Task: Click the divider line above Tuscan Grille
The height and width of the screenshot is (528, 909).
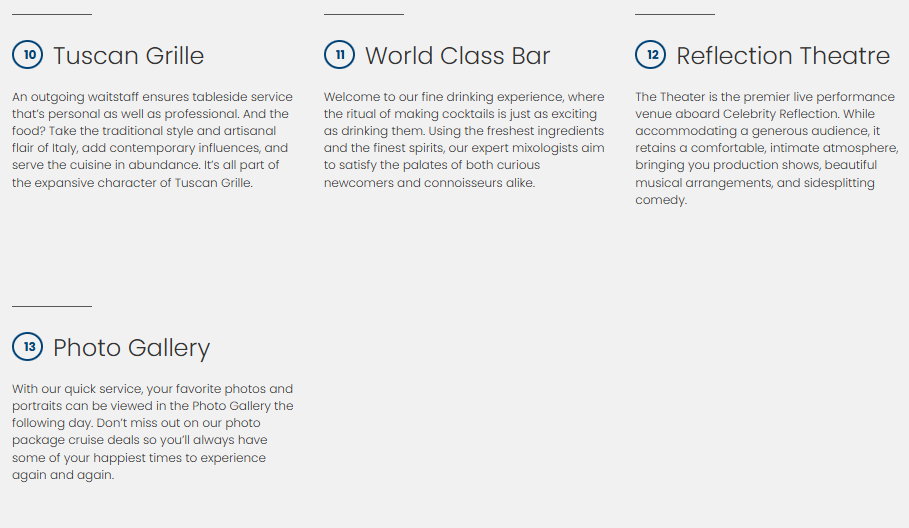Action: pos(52,14)
